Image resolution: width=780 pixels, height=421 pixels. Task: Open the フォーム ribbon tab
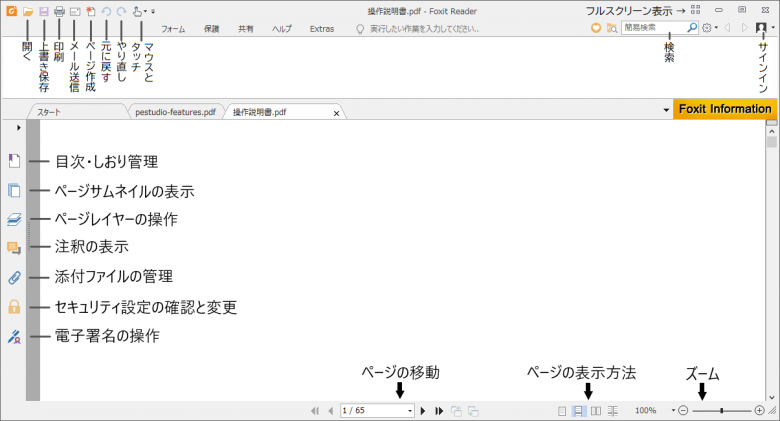coord(173,29)
